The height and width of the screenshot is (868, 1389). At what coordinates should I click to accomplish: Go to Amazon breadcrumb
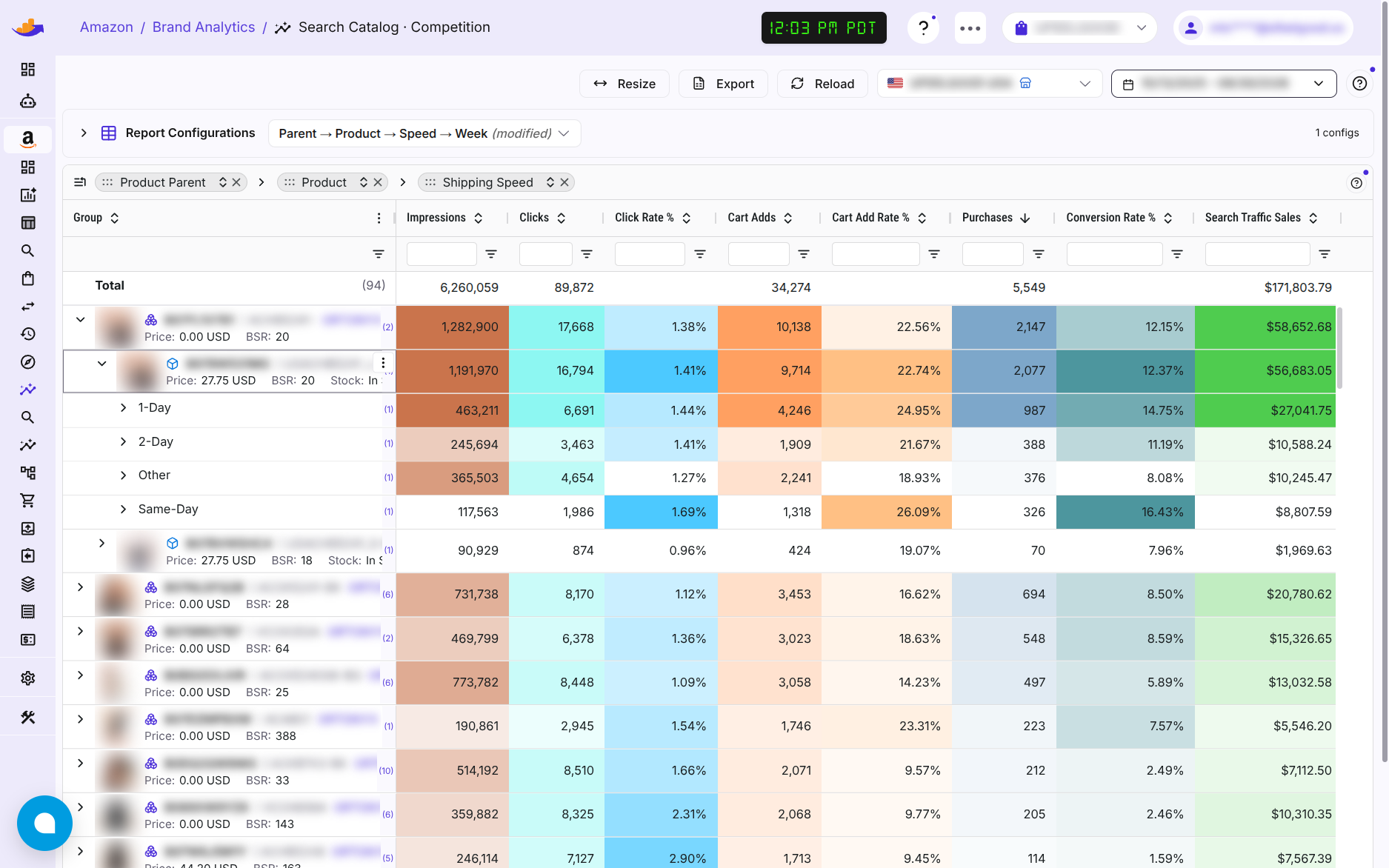[107, 27]
